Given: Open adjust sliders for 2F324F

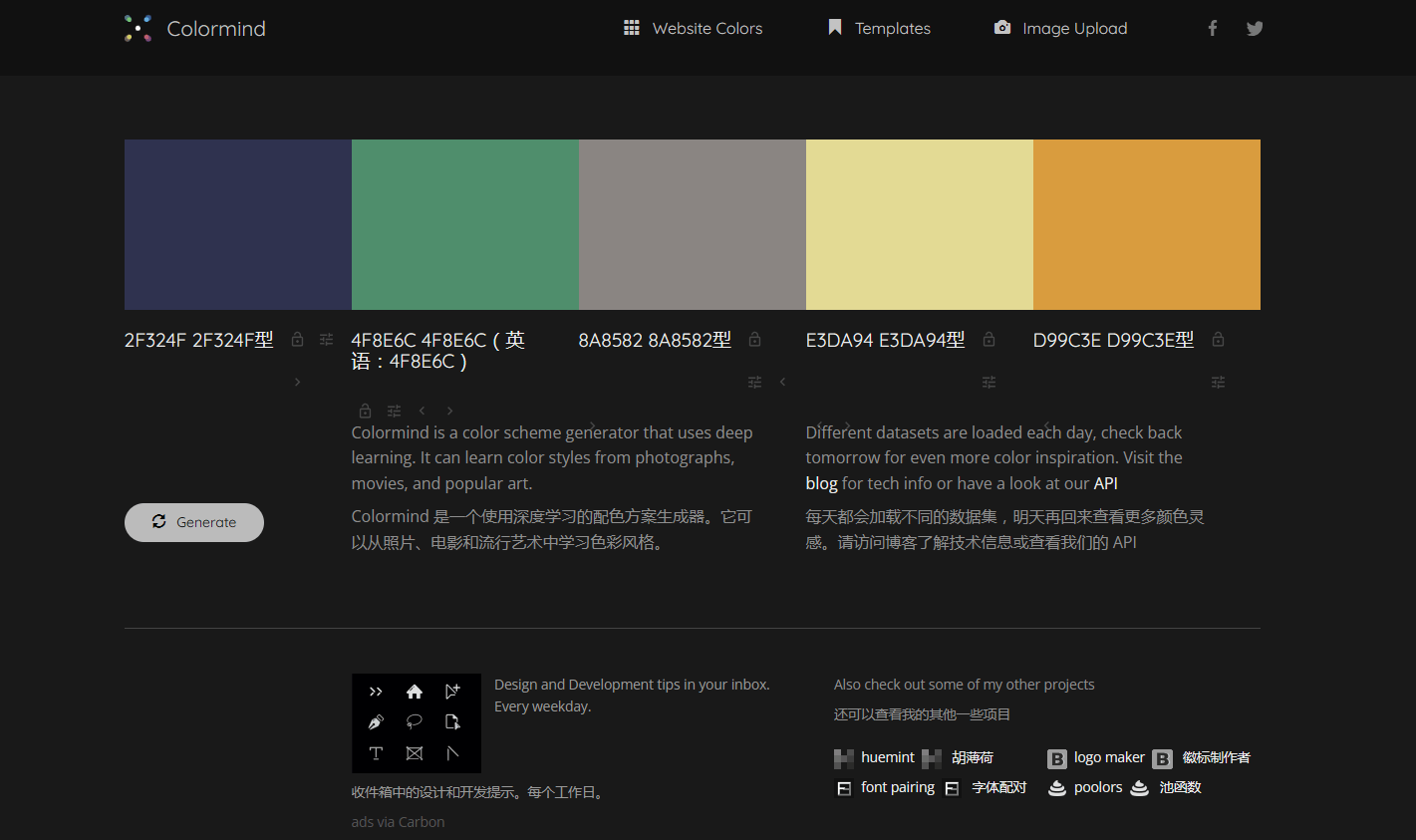Looking at the screenshot, I should 326,340.
